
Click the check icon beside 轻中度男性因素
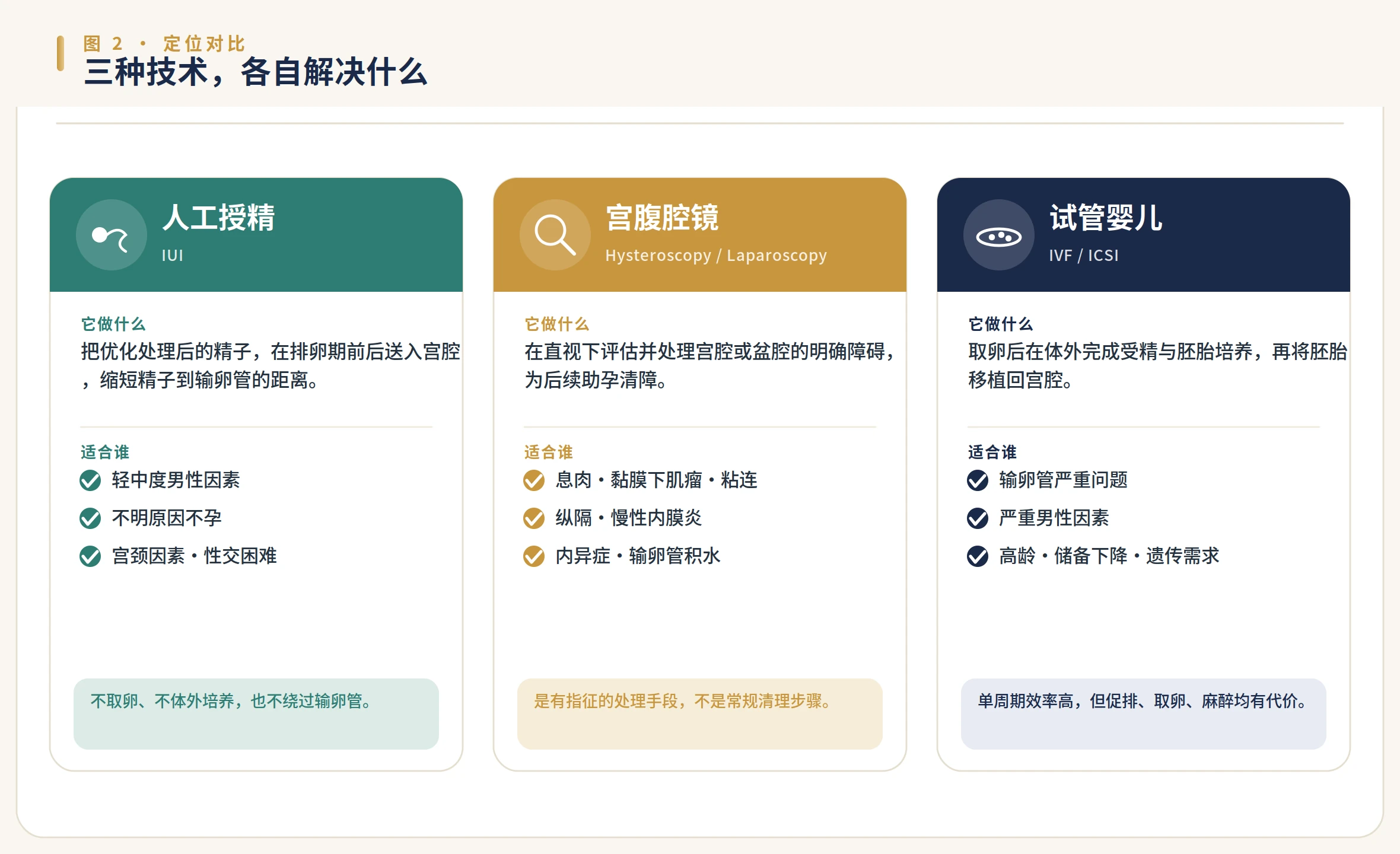(90, 480)
